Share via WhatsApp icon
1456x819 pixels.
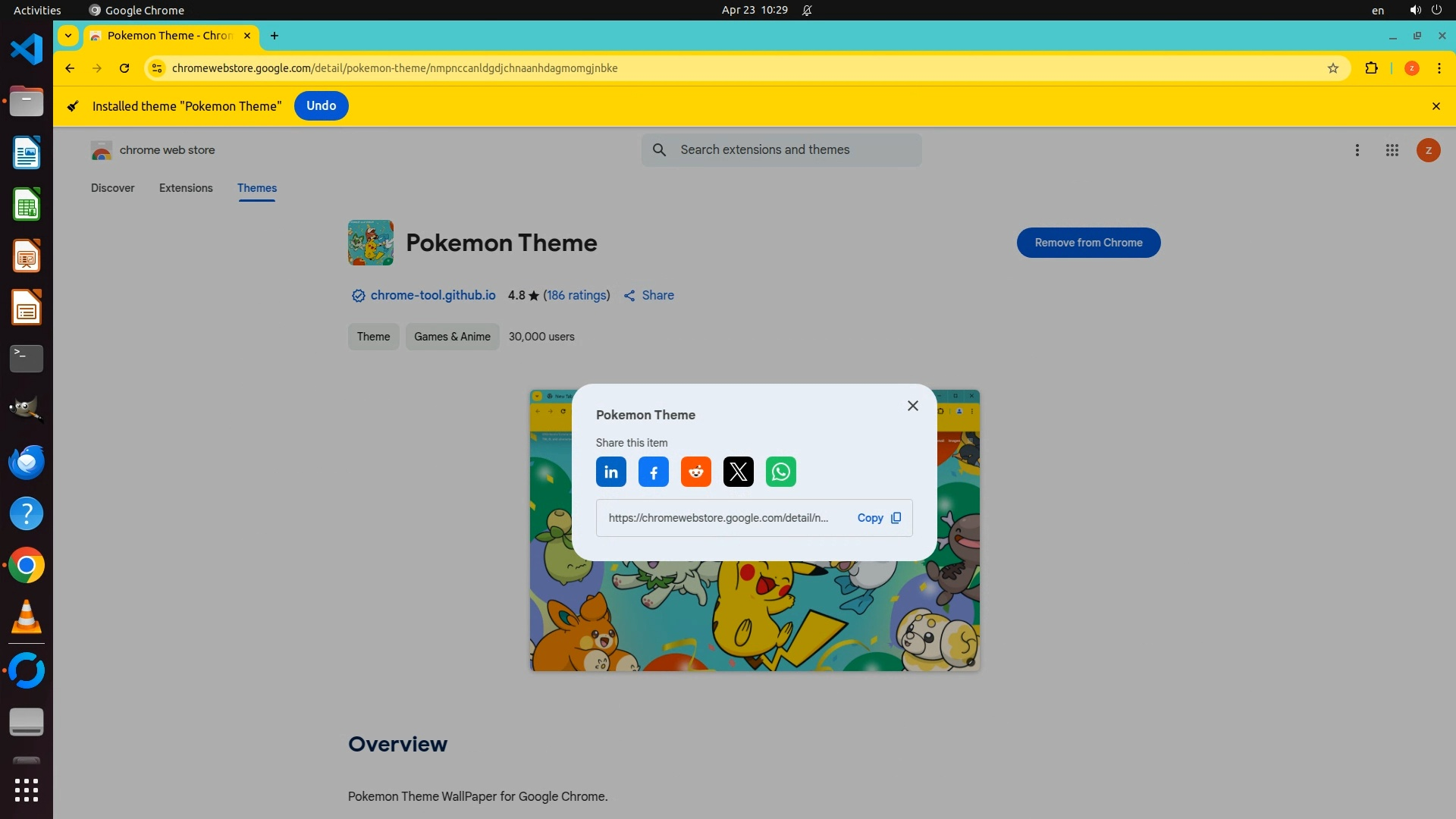pos(780,472)
